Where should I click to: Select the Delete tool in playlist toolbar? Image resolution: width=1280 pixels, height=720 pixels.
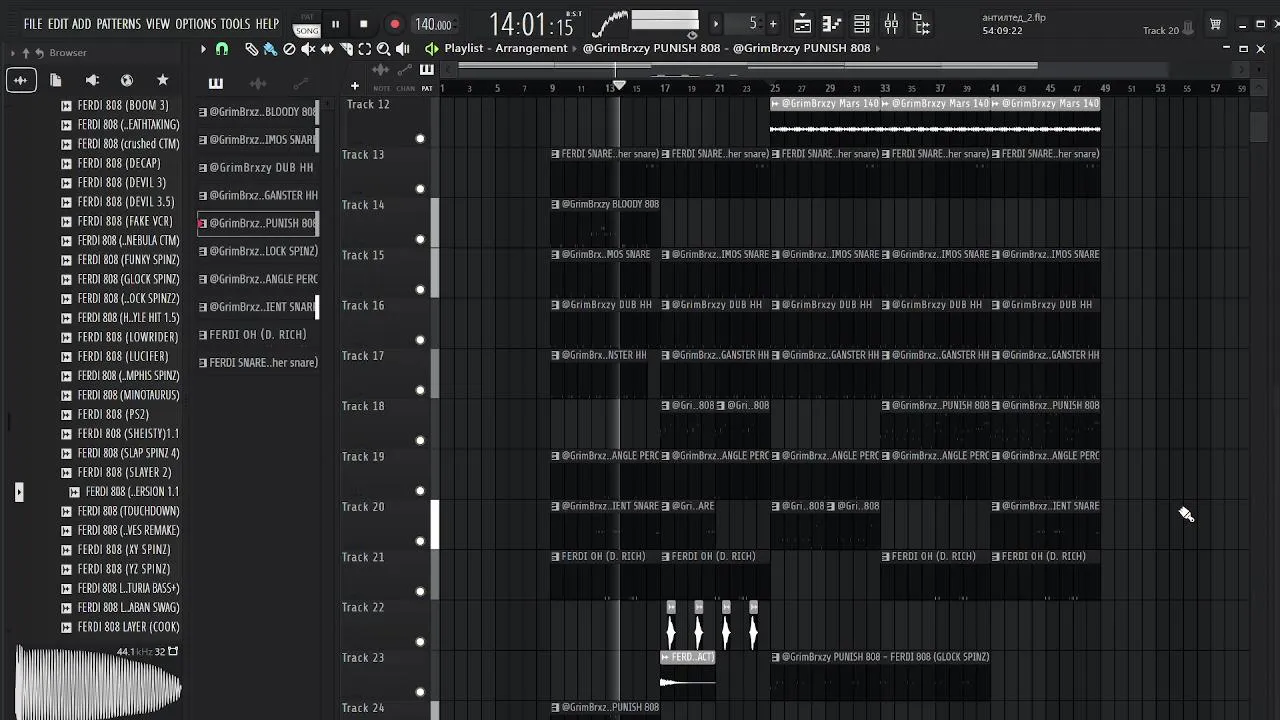[x=289, y=48]
